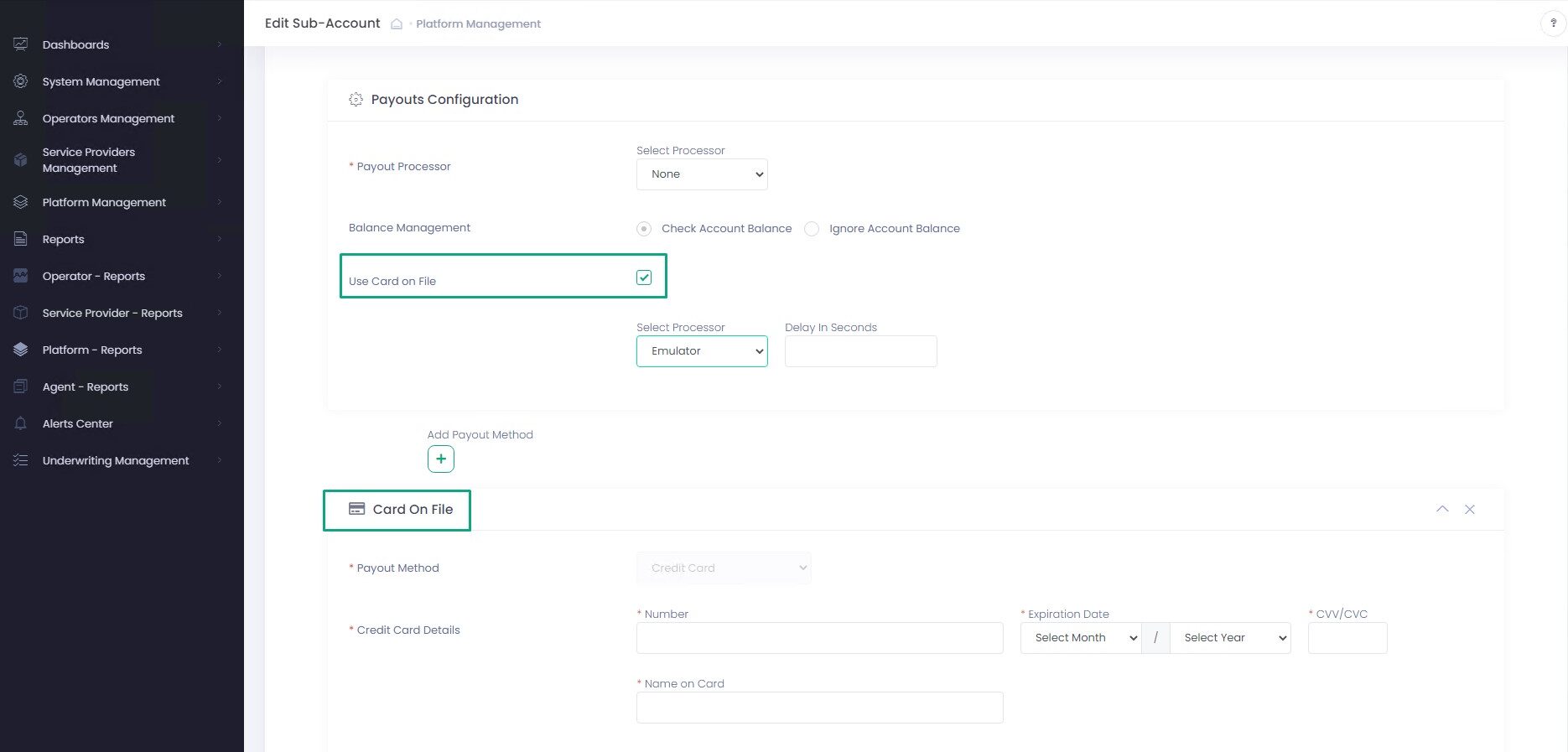Click the Payouts Configuration gear icon

coord(356,100)
